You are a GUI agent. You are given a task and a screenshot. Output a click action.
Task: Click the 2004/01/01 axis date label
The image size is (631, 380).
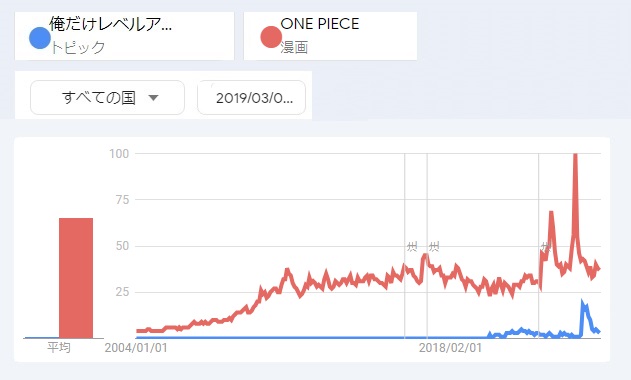point(136,348)
